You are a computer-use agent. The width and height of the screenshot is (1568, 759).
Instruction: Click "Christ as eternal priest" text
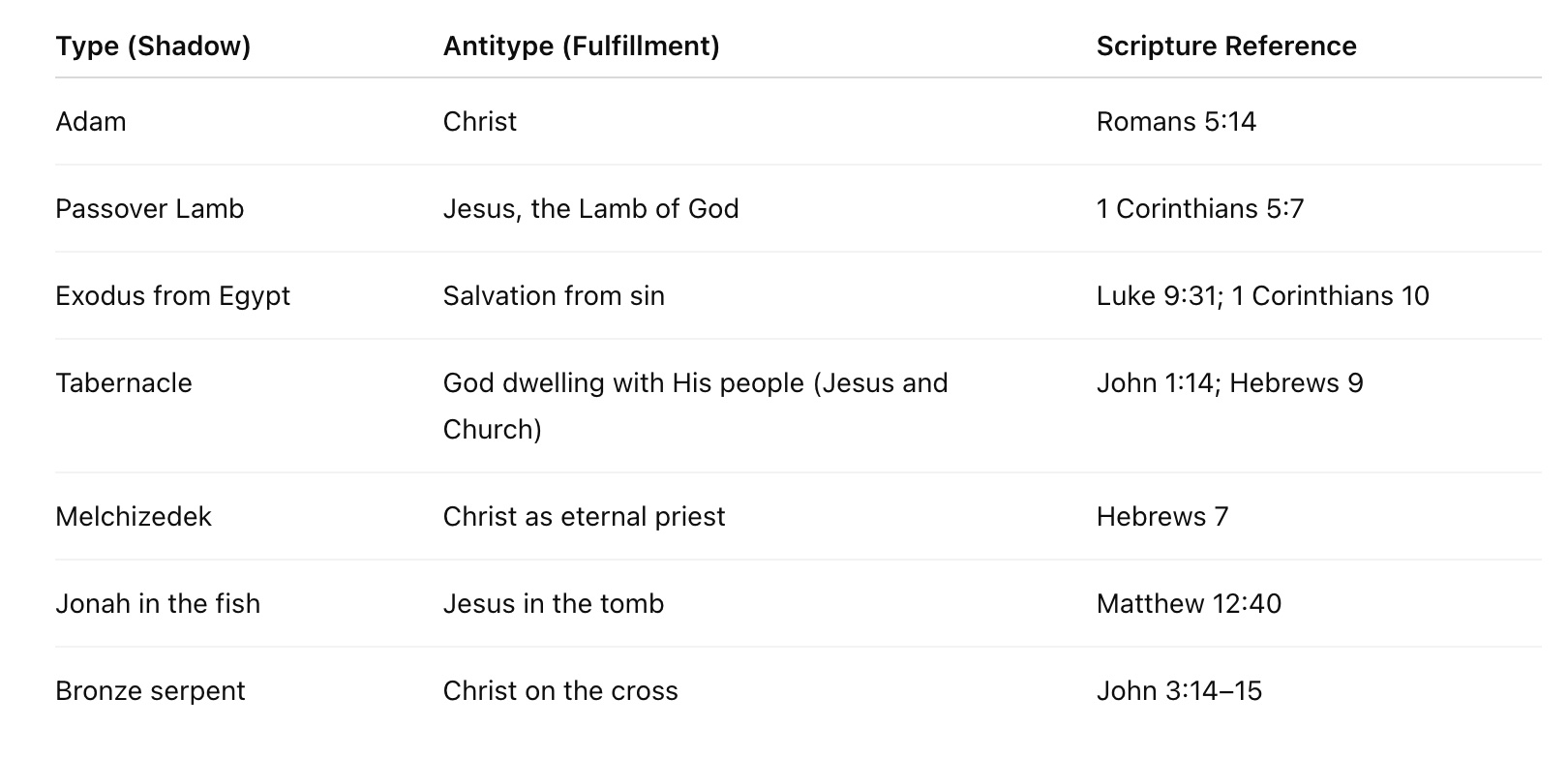[x=584, y=517]
